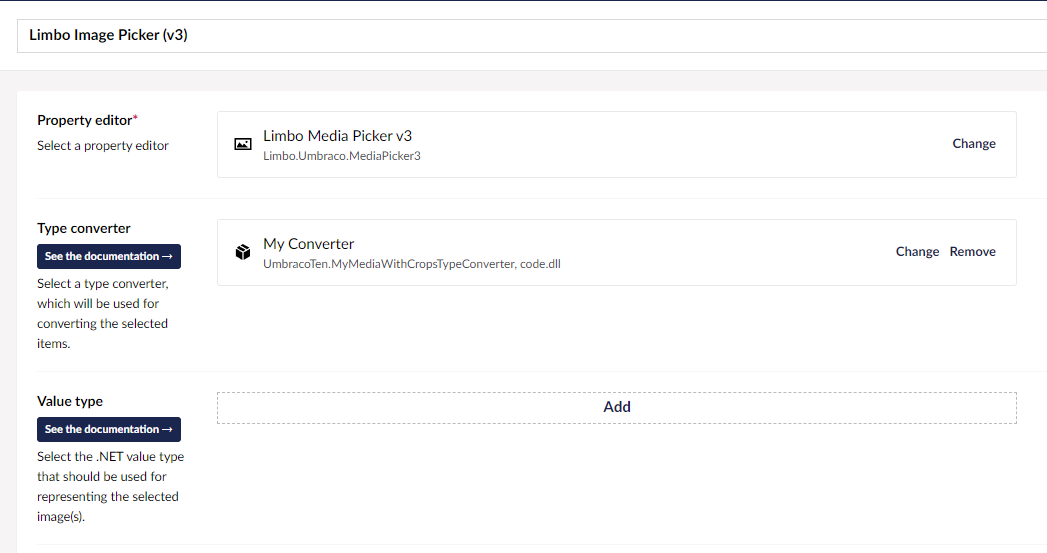This screenshot has height=553, width=1047.
Task: Select the 'UmbracoTen.MyMediaWithCropsTypeConverter, code.dll' text
Action: 412,264
